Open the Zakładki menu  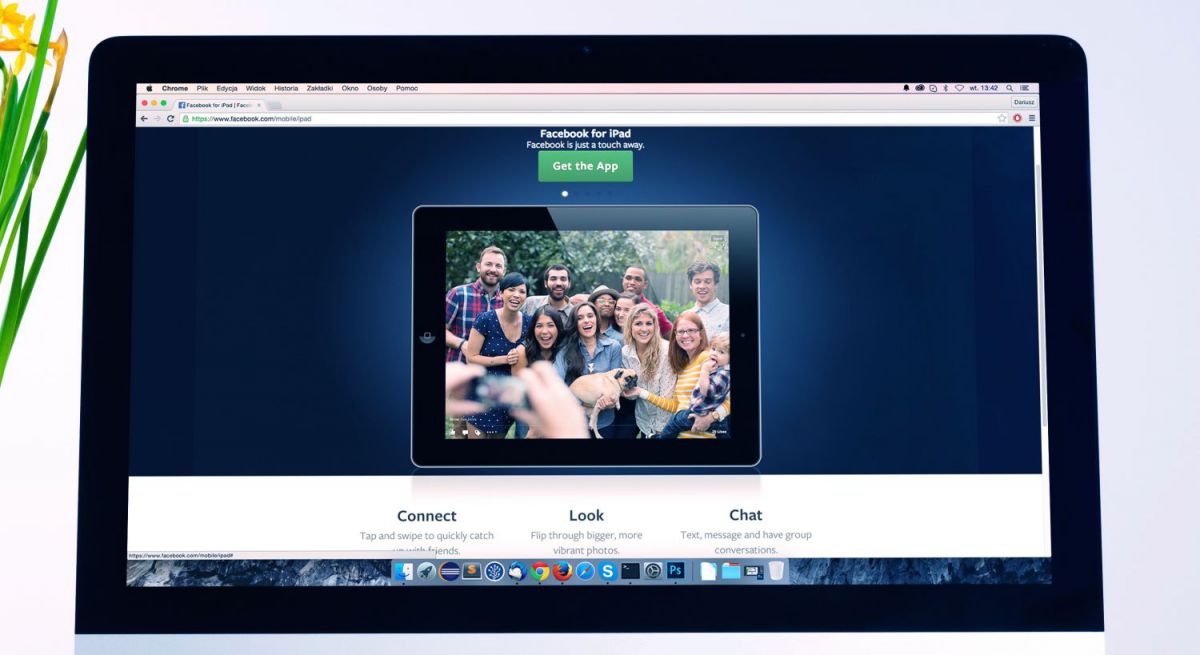[320, 88]
